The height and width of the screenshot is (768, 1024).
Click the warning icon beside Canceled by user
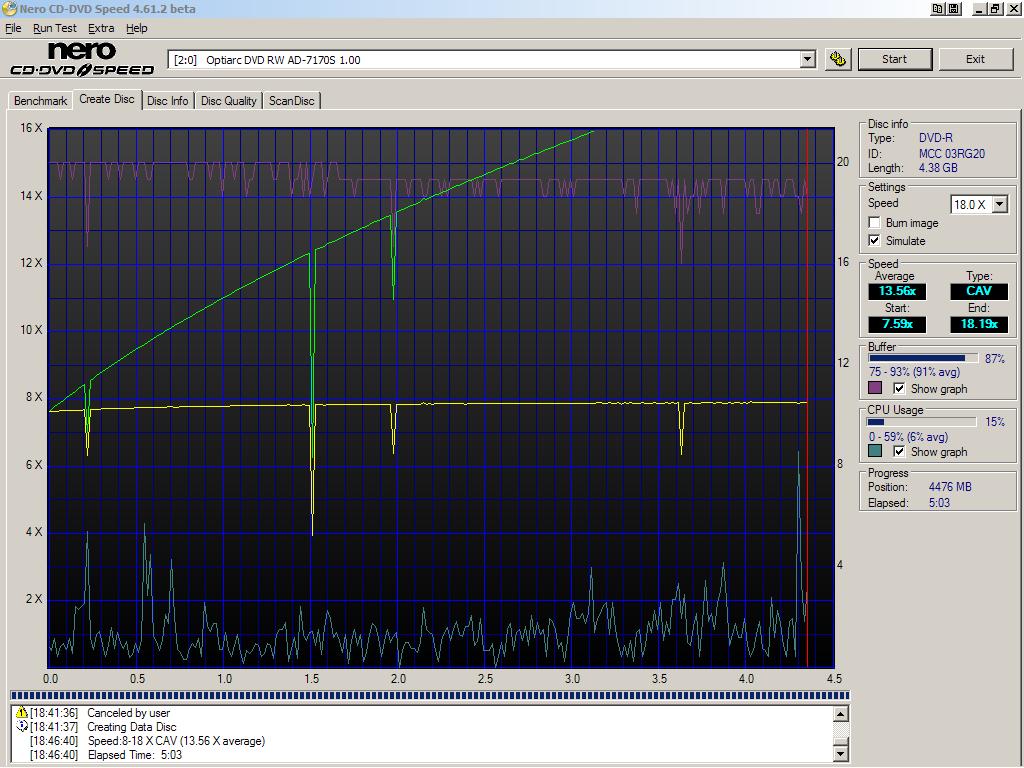(22, 712)
